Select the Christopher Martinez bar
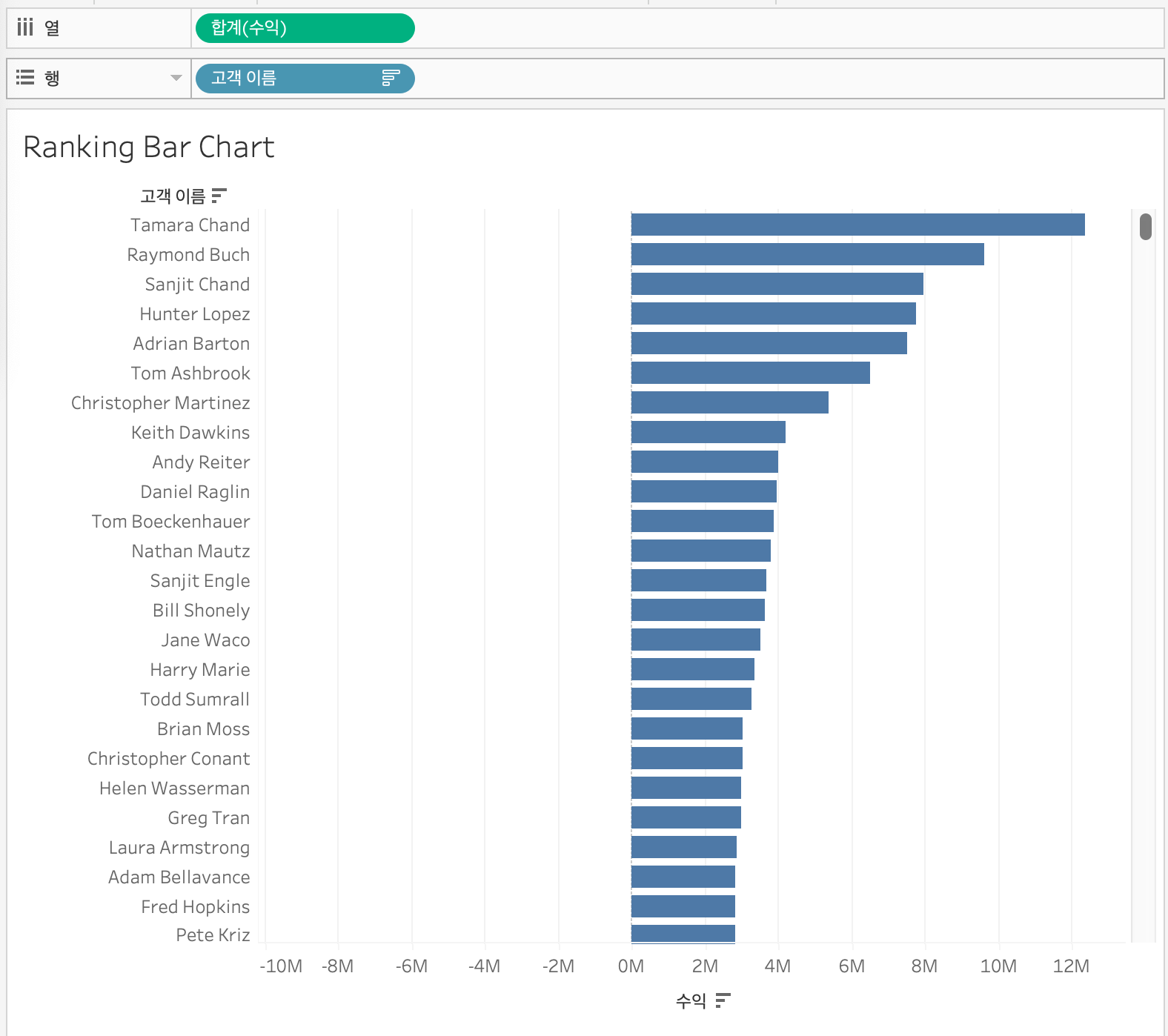The height and width of the screenshot is (1036, 1168). pos(729,402)
